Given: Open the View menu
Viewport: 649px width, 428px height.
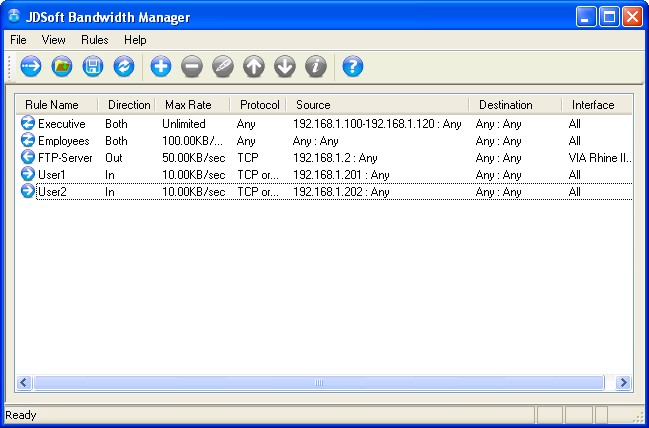Looking at the screenshot, I should pyautogui.click(x=54, y=40).
